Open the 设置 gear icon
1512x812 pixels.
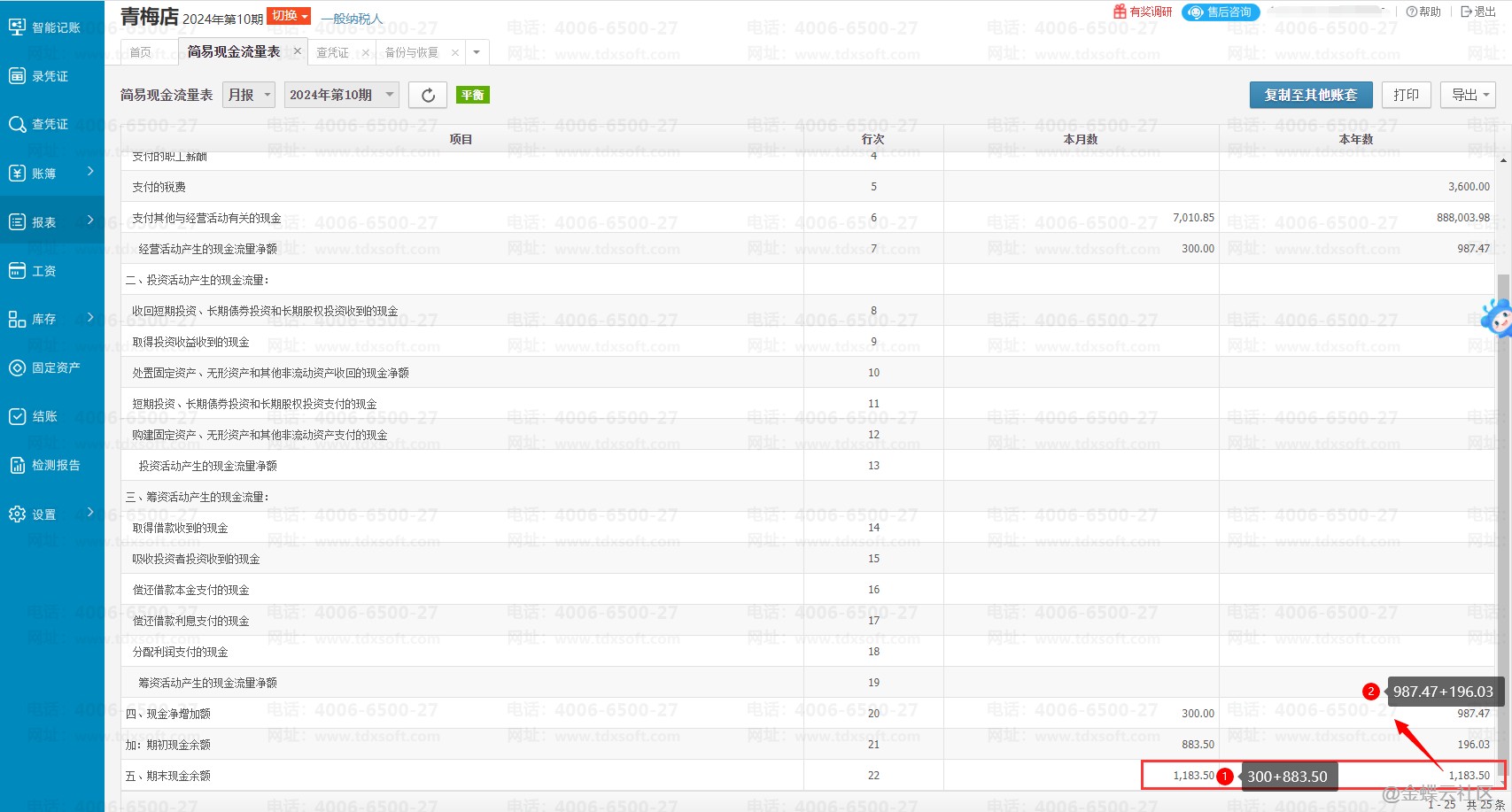pyautogui.click(x=17, y=514)
